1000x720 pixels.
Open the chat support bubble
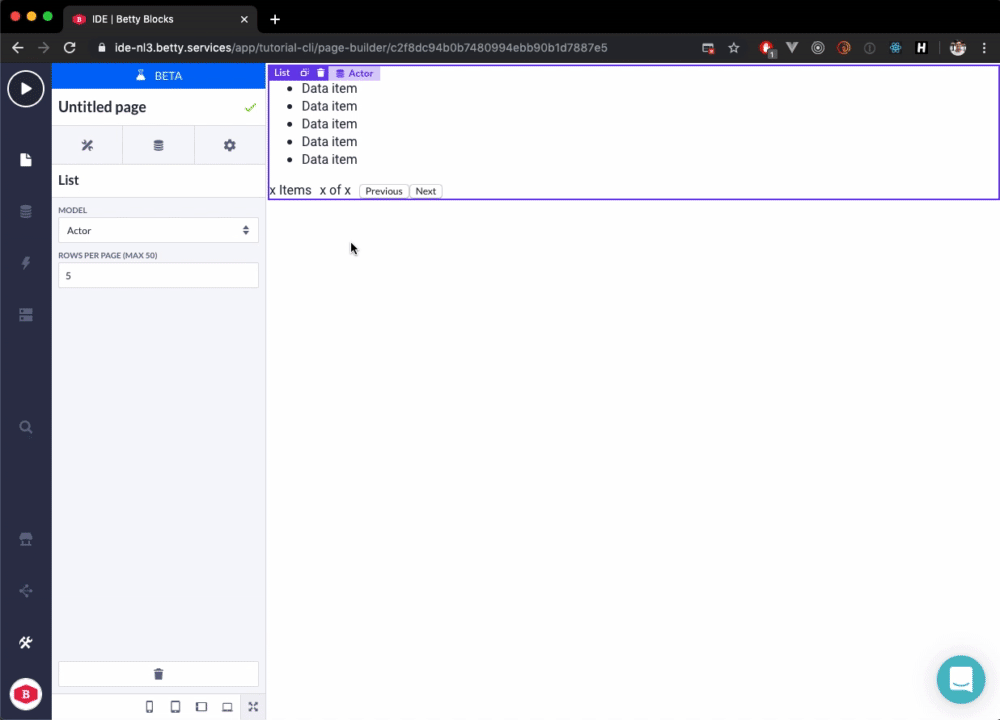[961, 679]
